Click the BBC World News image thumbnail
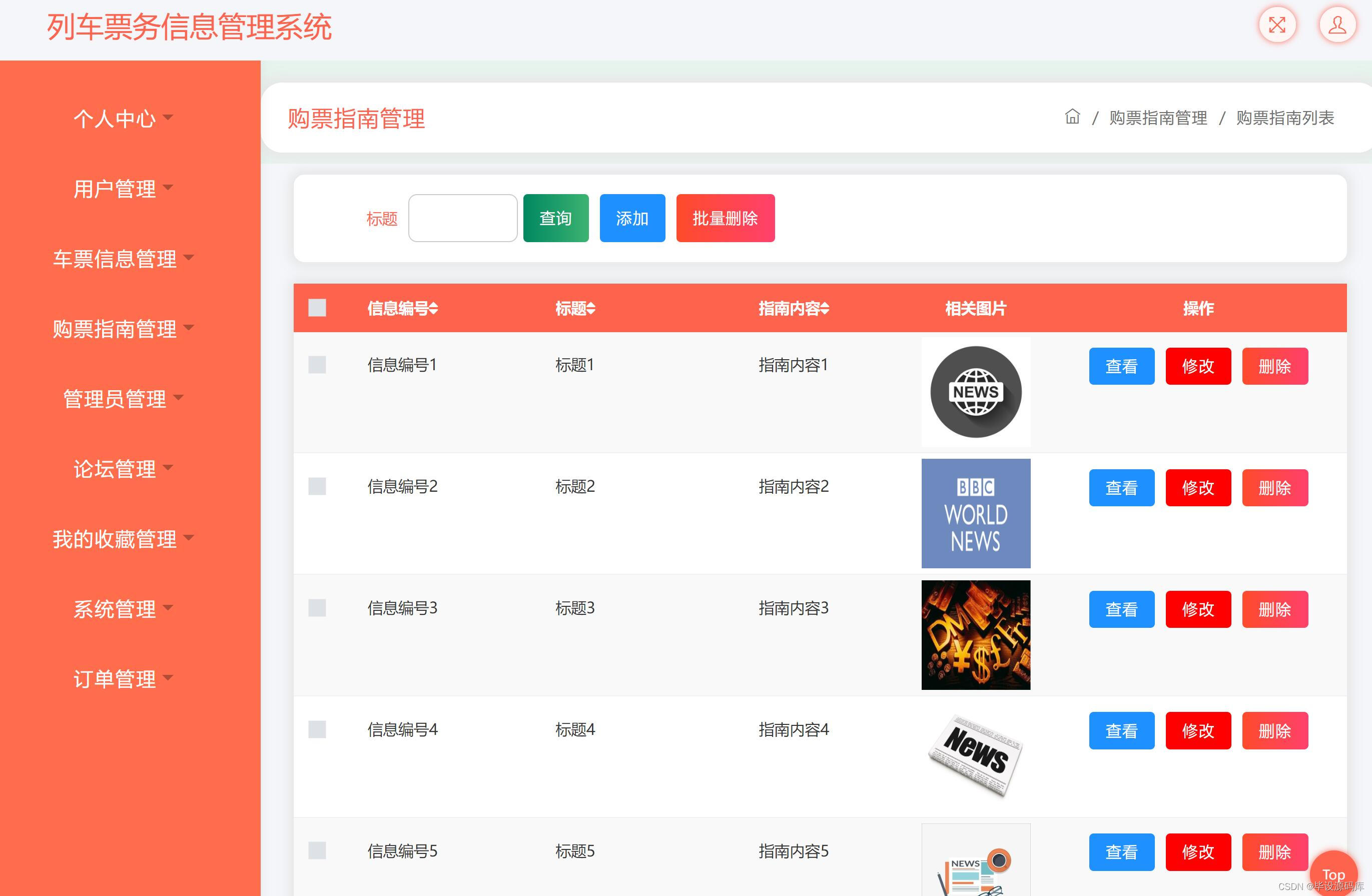The width and height of the screenshot is (1372, 896). [x=976, y=513]
